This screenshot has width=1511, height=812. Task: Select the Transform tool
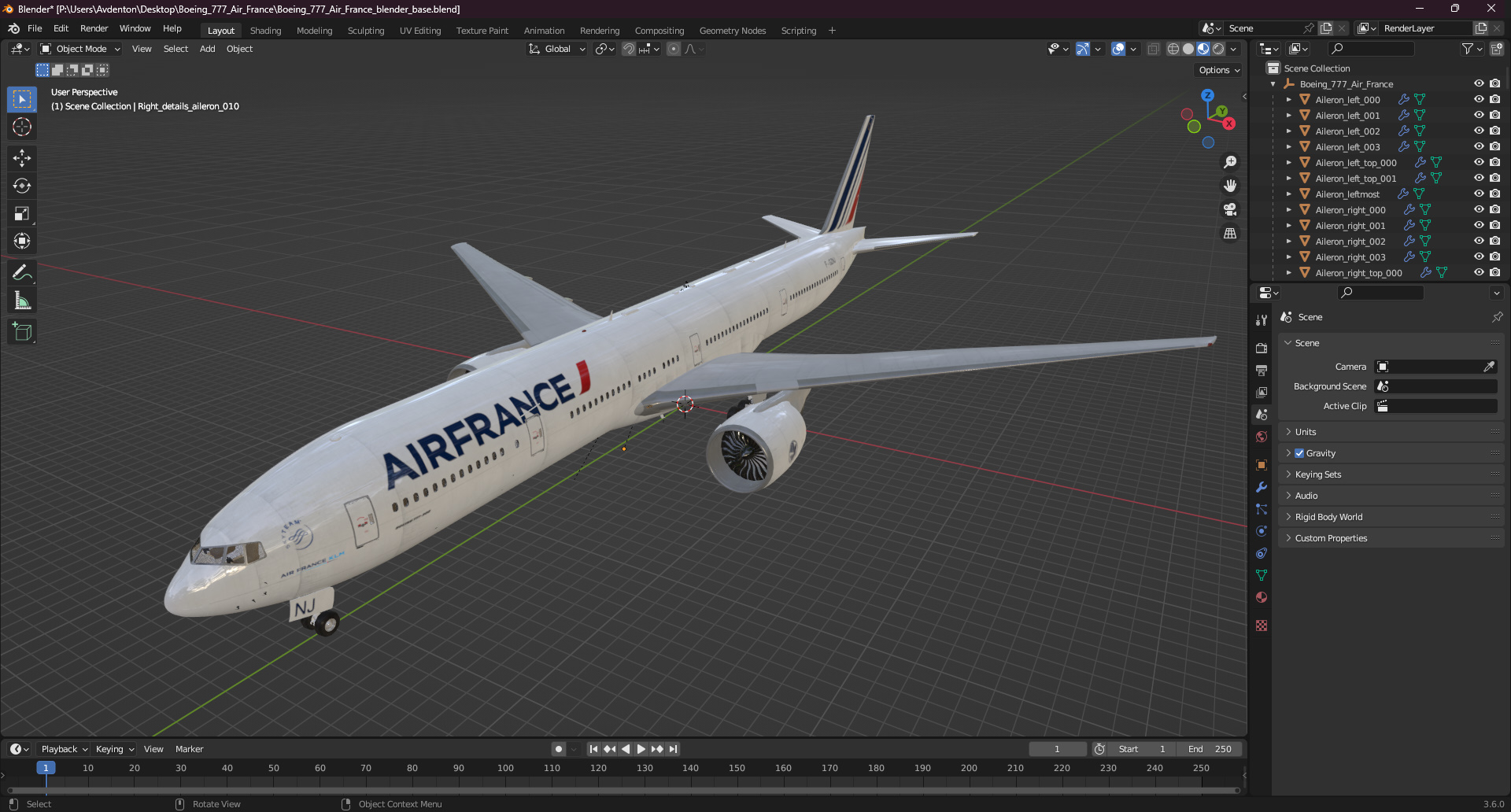click(22, 241)
